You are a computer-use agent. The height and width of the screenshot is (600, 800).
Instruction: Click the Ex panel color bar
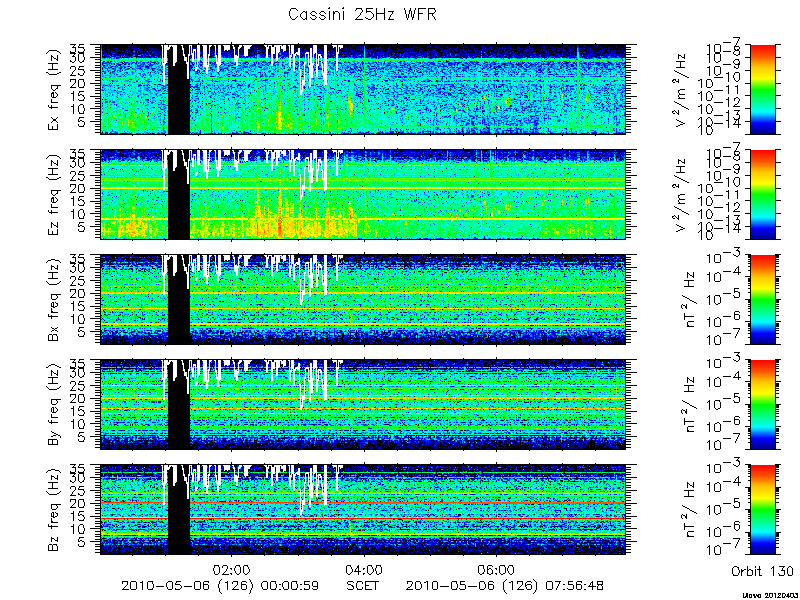click(x=762, y=89)
